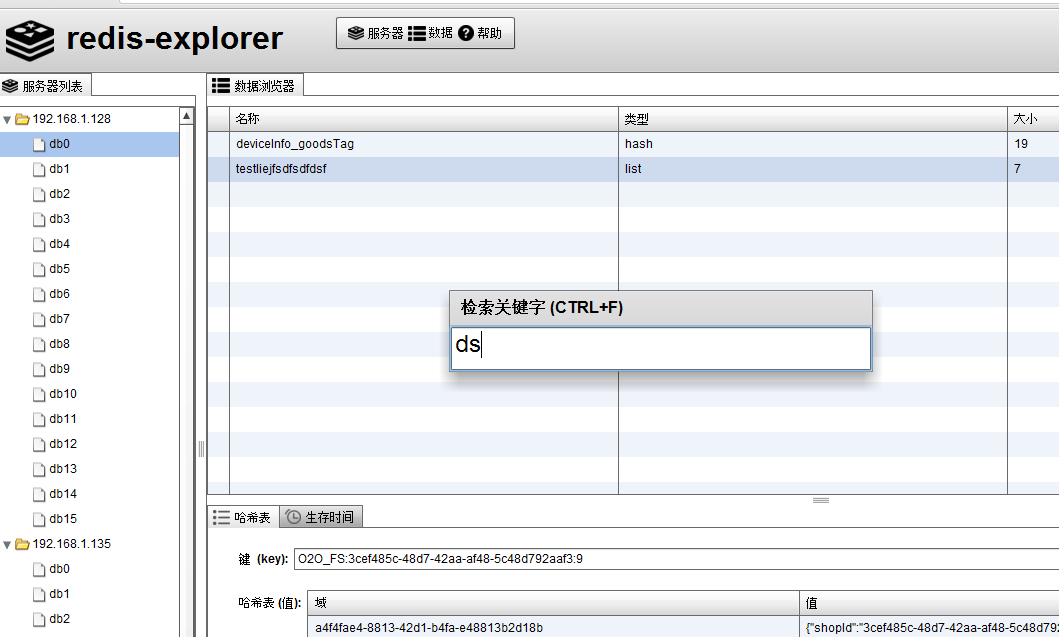Click the server list scroll-up arrow

point(186,116)
